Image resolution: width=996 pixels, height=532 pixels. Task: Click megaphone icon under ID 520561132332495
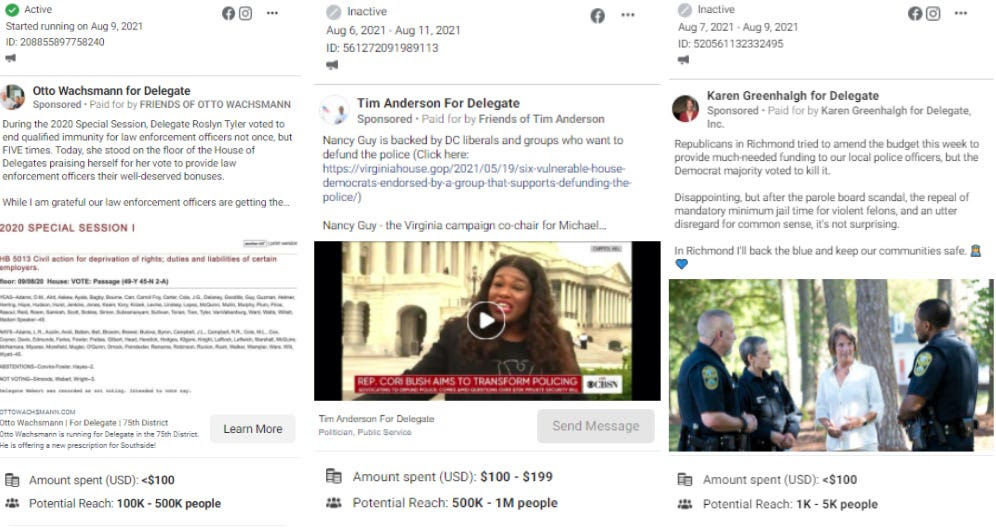pyautogui.click(x=683, y=60)
